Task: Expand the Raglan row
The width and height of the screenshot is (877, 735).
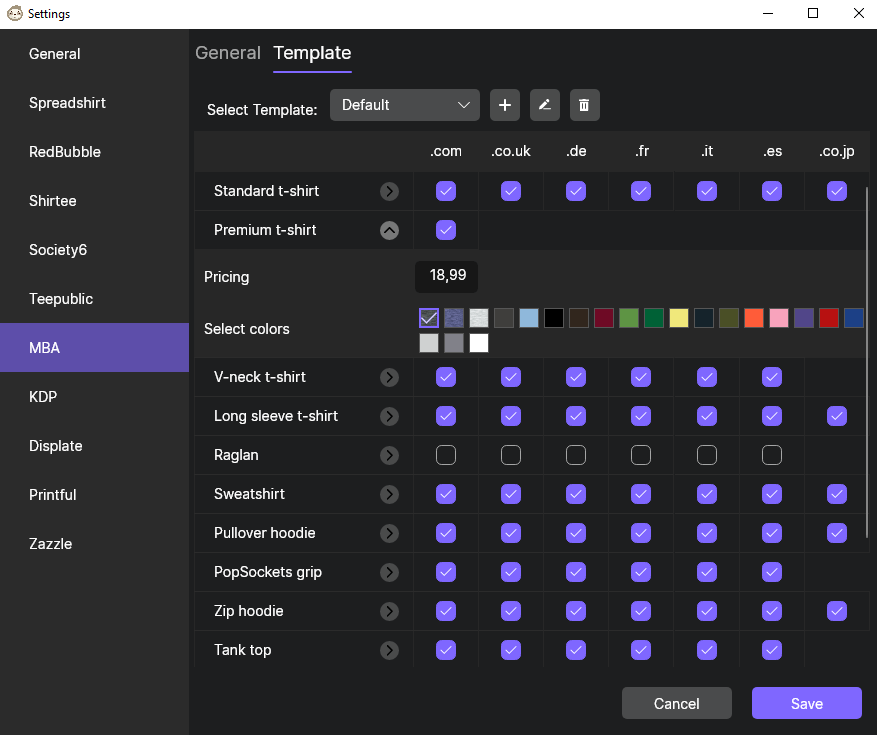Action: 389,455
